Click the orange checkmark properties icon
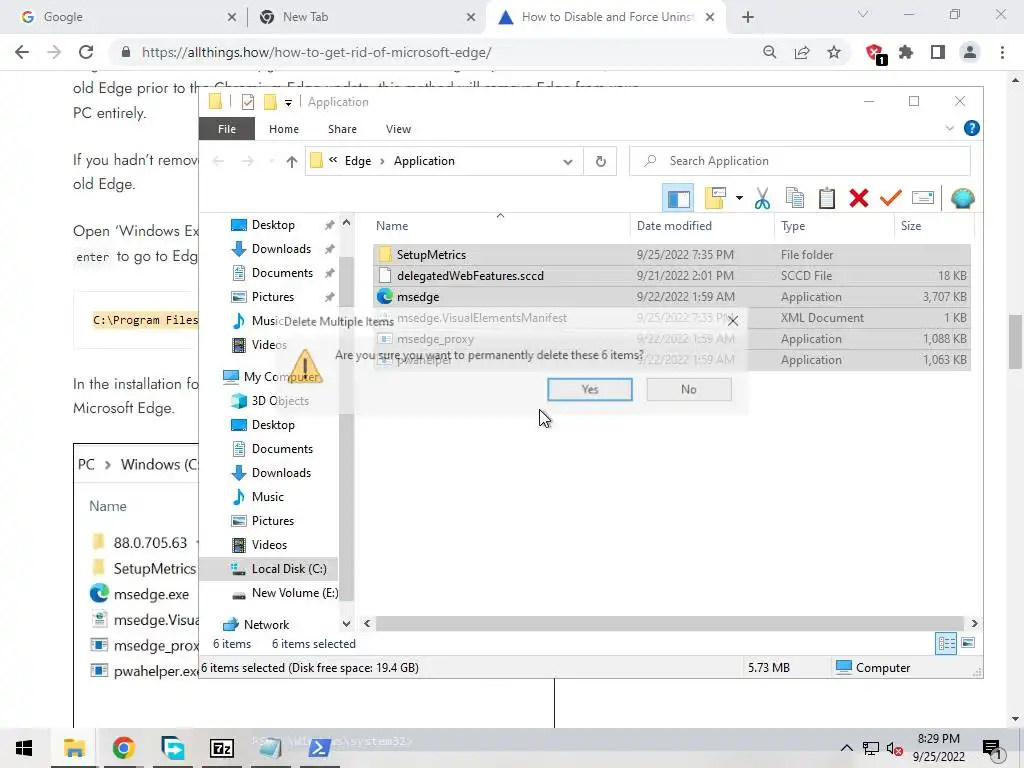The width and height of the screenshot is (1024, 768). click(x=890, y=198)
